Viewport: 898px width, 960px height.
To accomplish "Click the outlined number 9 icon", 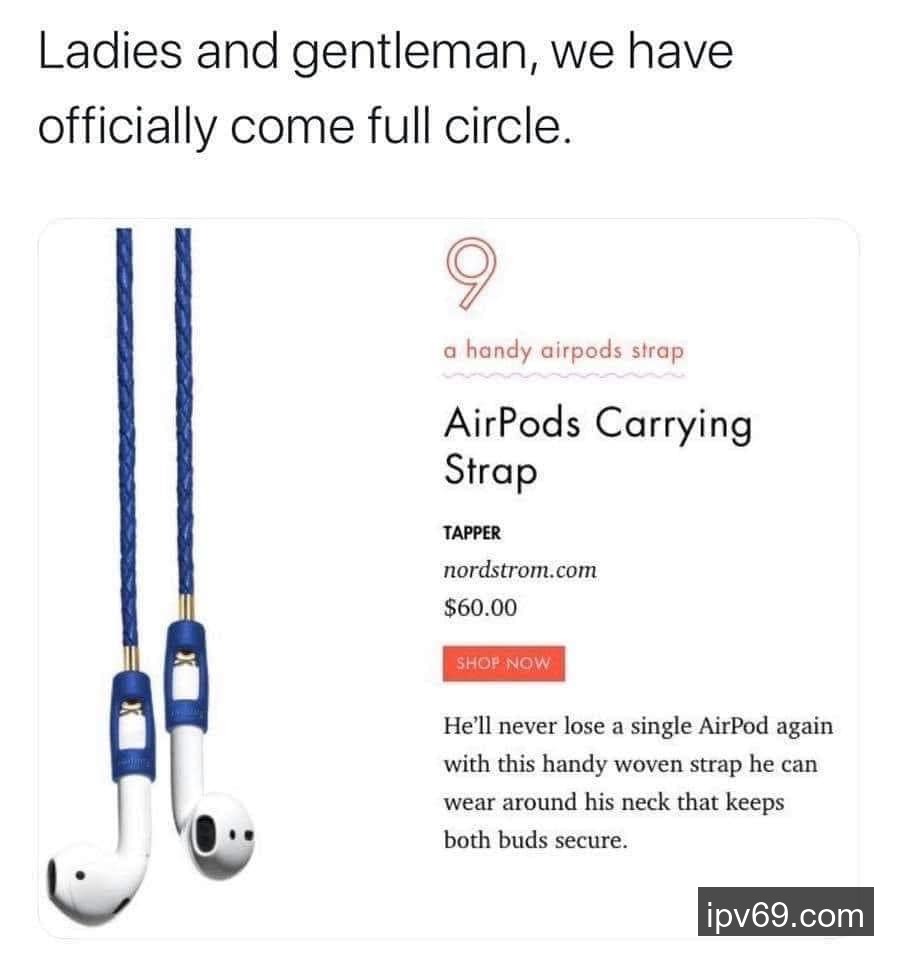I will (470, 273).
